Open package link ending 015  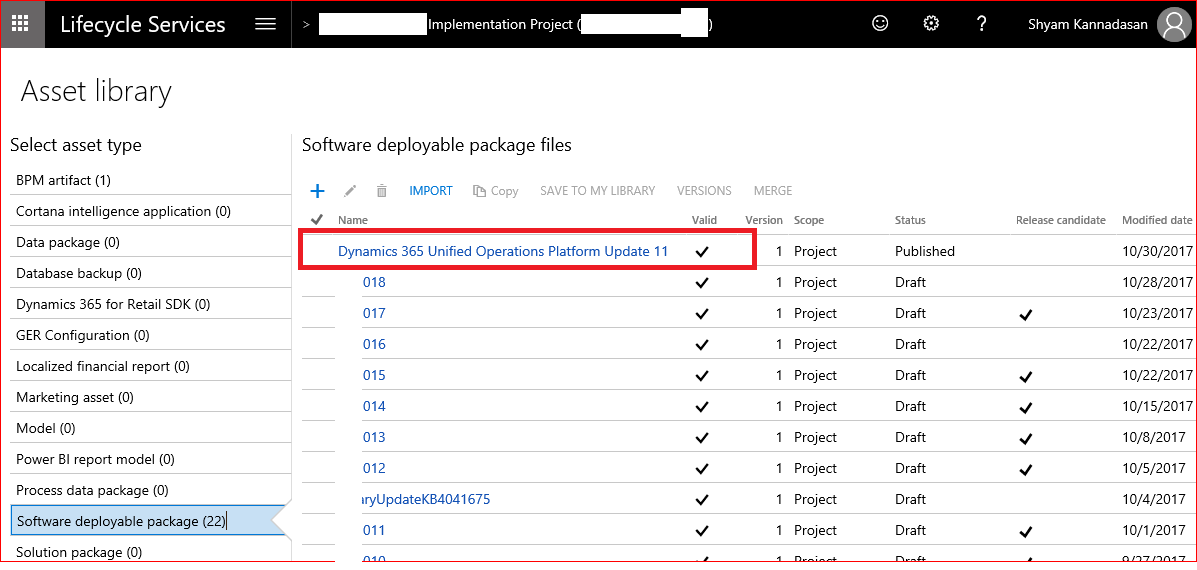[374, 375]
